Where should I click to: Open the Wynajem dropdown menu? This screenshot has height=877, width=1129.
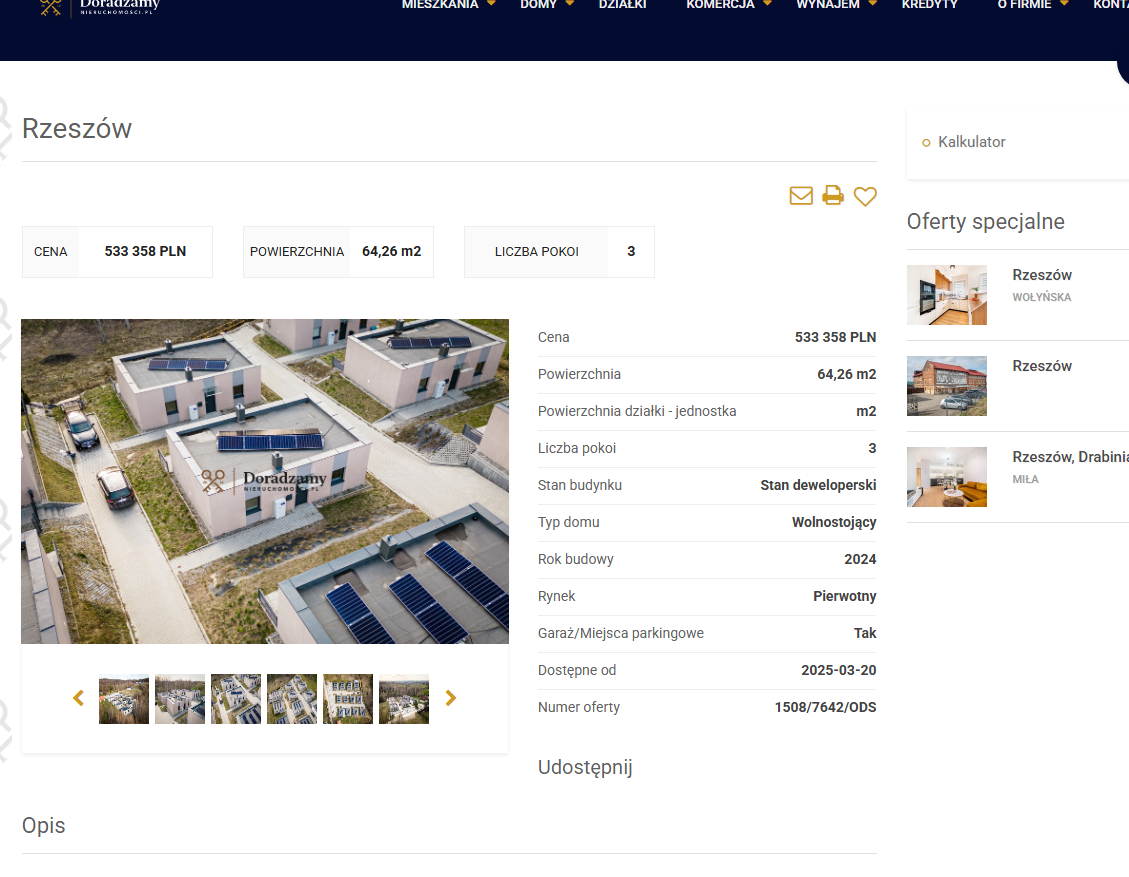836,5
